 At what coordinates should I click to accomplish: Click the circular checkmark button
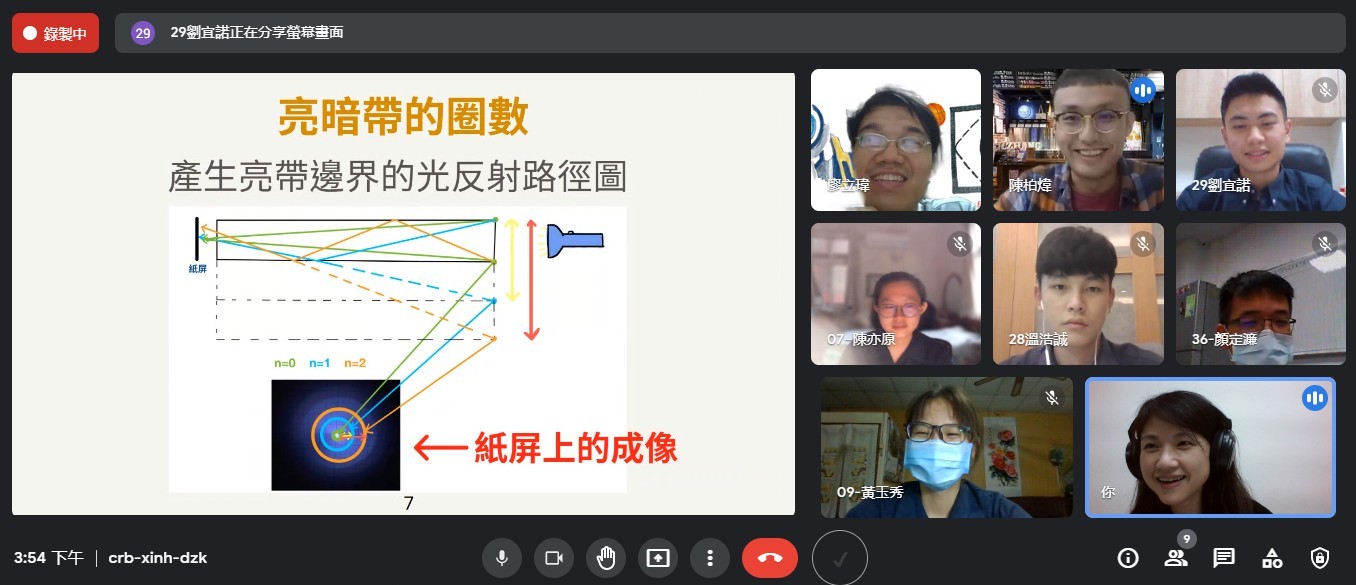[839, 558]
